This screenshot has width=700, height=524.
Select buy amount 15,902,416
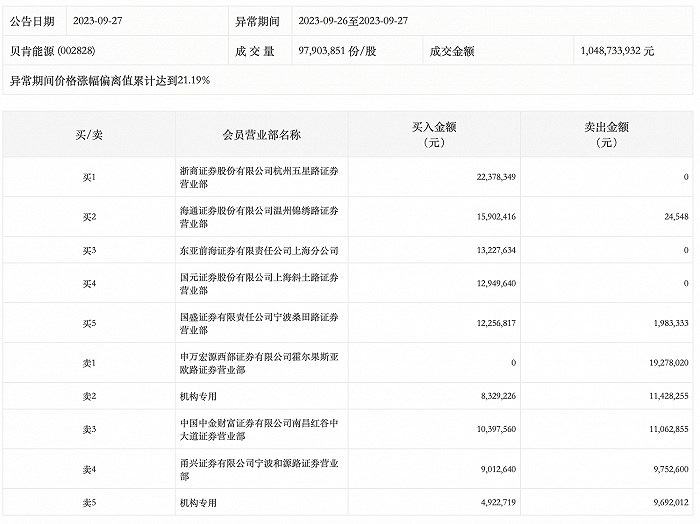(496, 217)
